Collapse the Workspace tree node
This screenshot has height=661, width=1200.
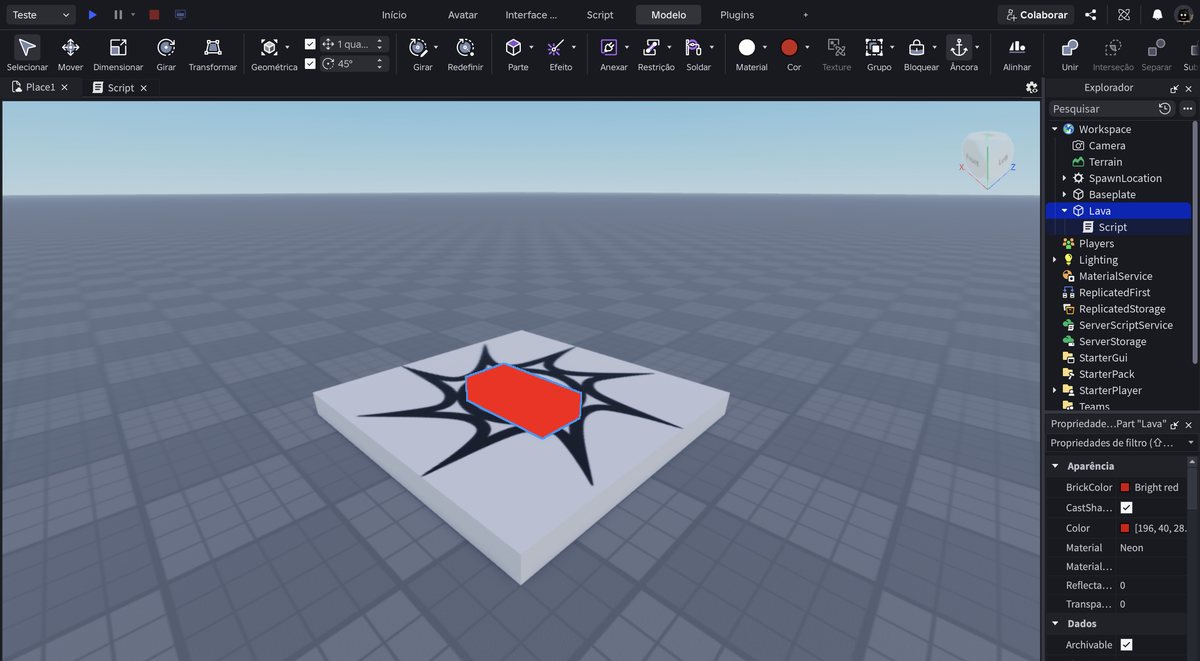tap(1054, 129)
